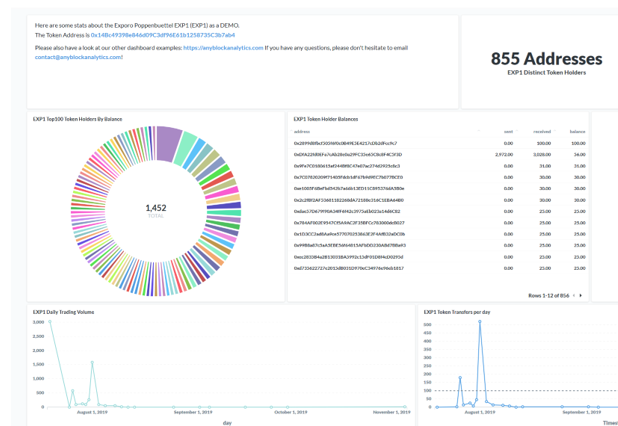The width and height of the screenshot is (618, 426).
Task: Click the address cell starting 0xd7356
Action: point(349,268)
